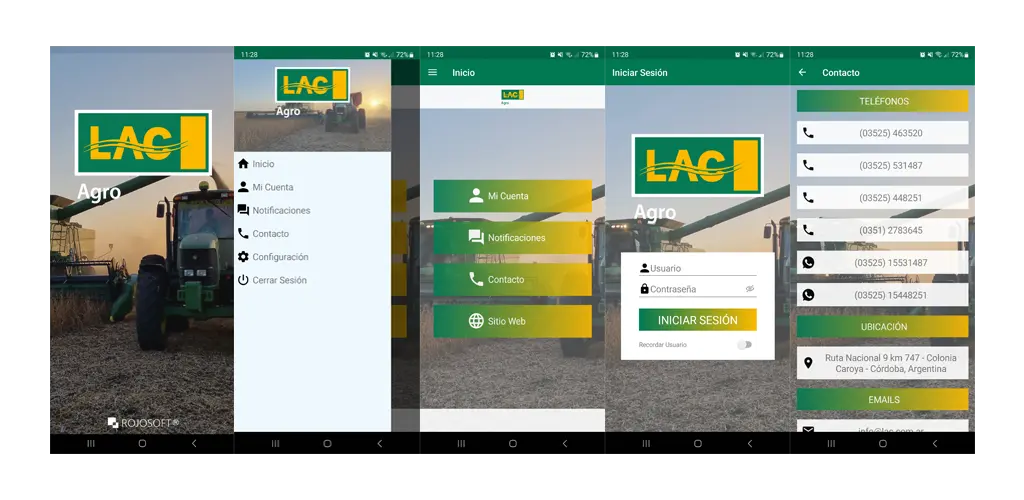Tap the Contacto button on Inicio screen

513,279
